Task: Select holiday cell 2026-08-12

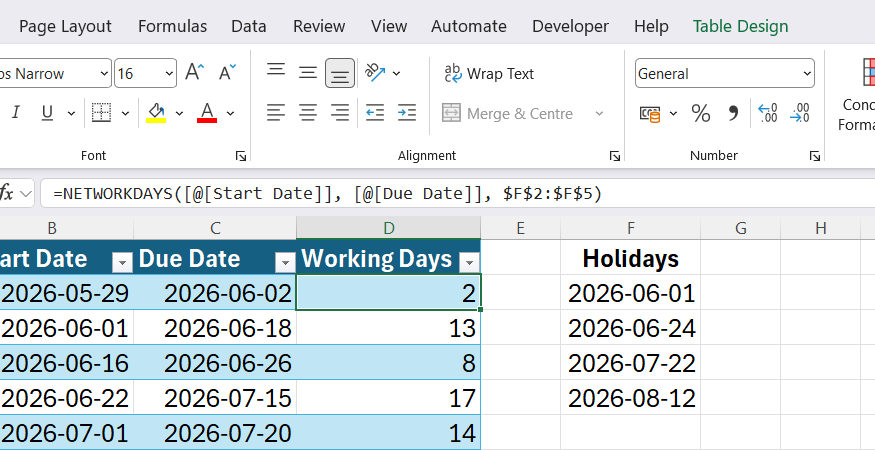Action: [x=631, y=398]
